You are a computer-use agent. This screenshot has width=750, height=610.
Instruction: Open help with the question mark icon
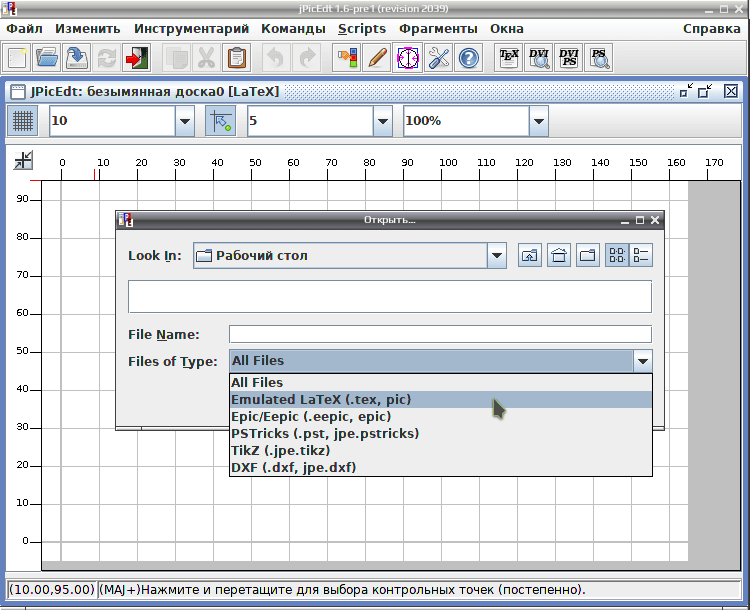[x=468, y=58]
